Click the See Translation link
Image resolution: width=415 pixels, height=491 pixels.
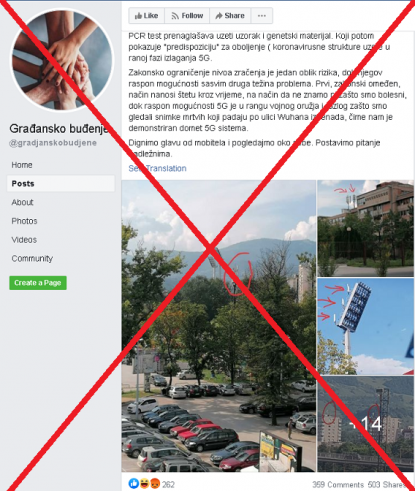(x=157, y=168)
